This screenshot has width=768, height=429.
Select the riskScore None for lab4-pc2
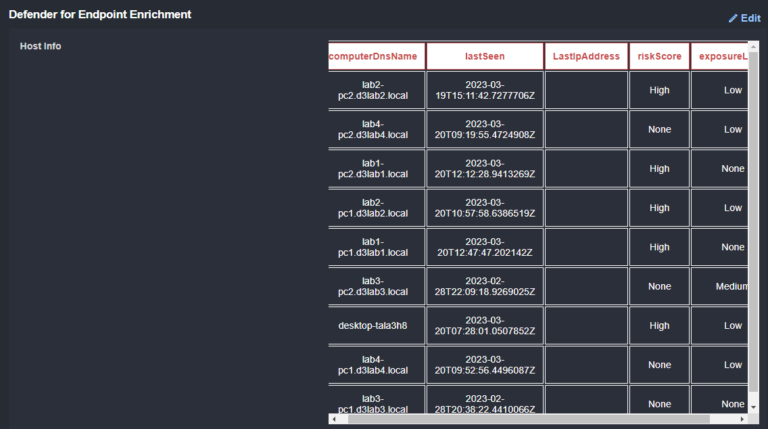coord(659,129)
